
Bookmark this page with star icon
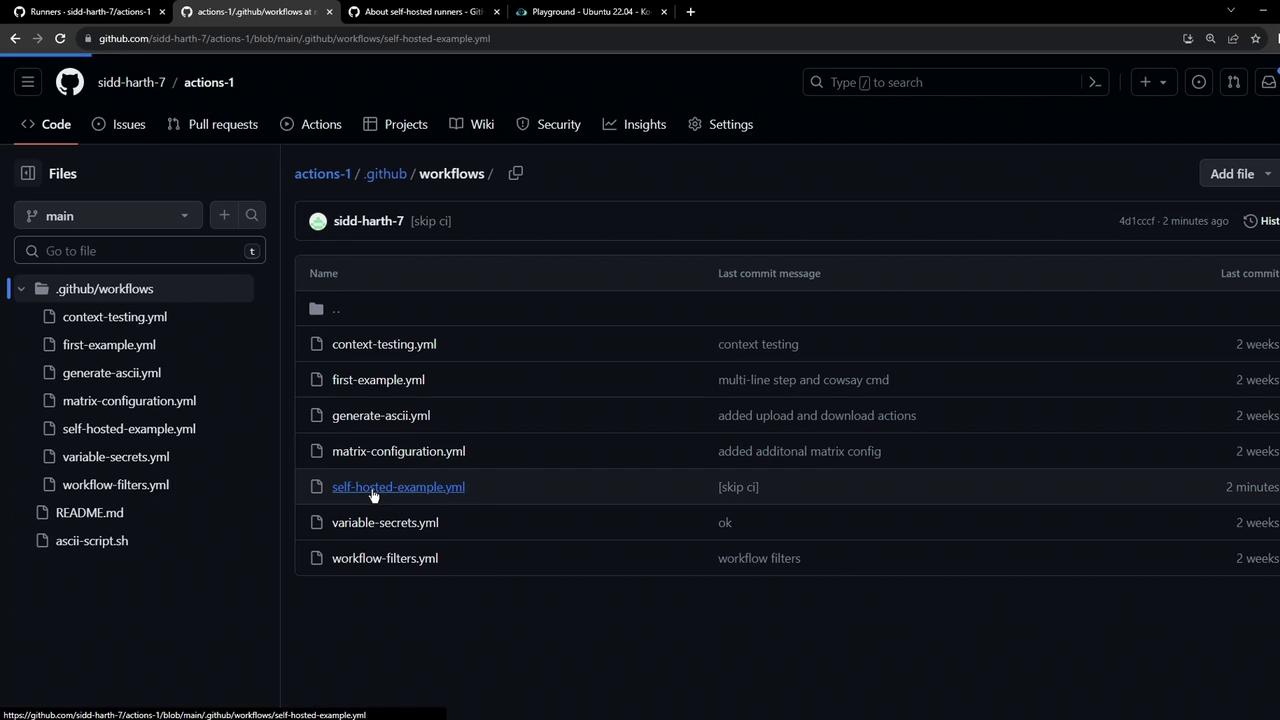pos(1256,38)
